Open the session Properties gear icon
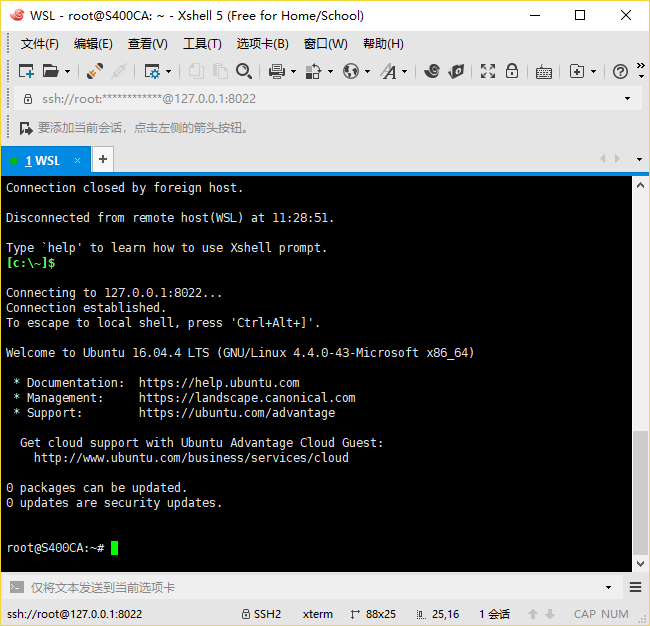The height and width of the screenshot is (626, 650). point(152,71)
